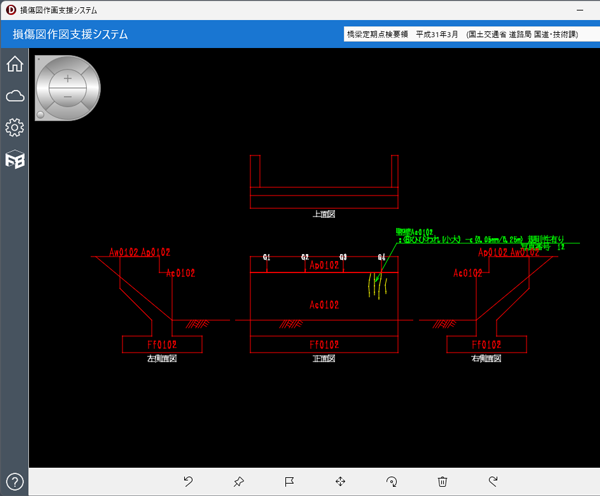Click the rotate tool icon

click(x=391, y=481)
